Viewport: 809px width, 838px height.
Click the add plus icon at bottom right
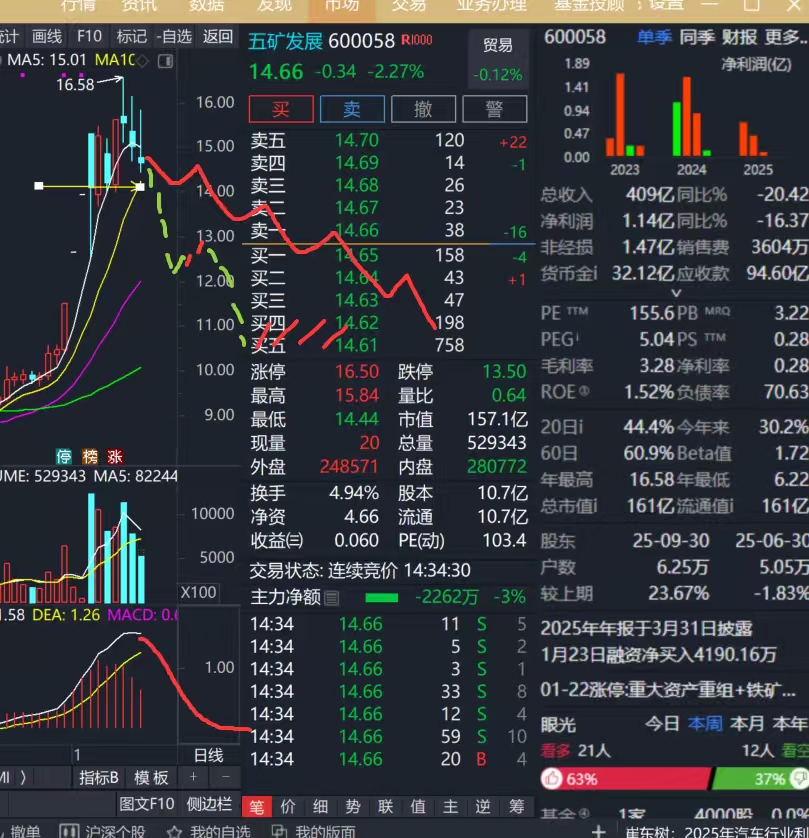[598, 831]
